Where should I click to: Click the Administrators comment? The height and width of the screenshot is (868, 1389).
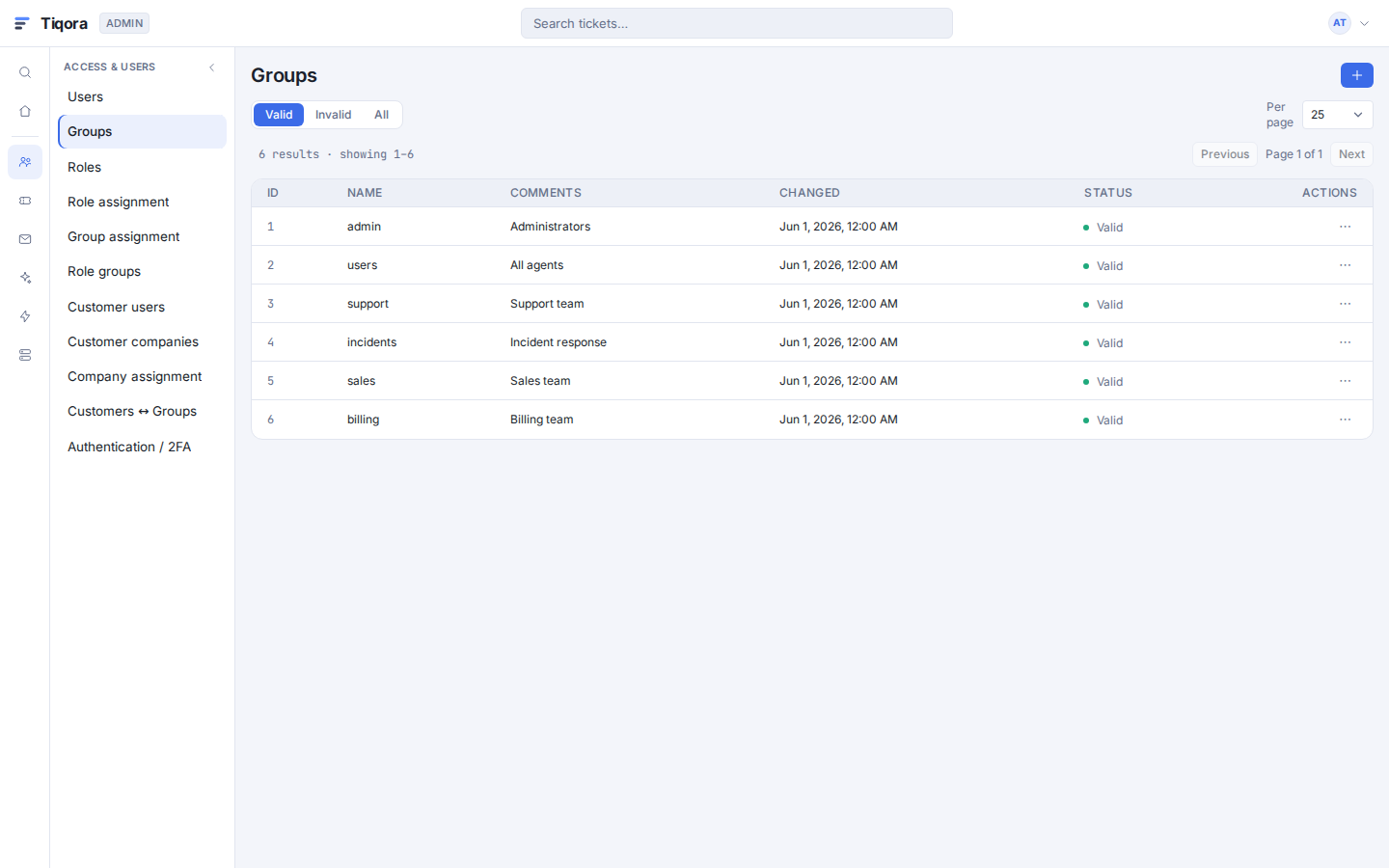[x=550, y=227]
